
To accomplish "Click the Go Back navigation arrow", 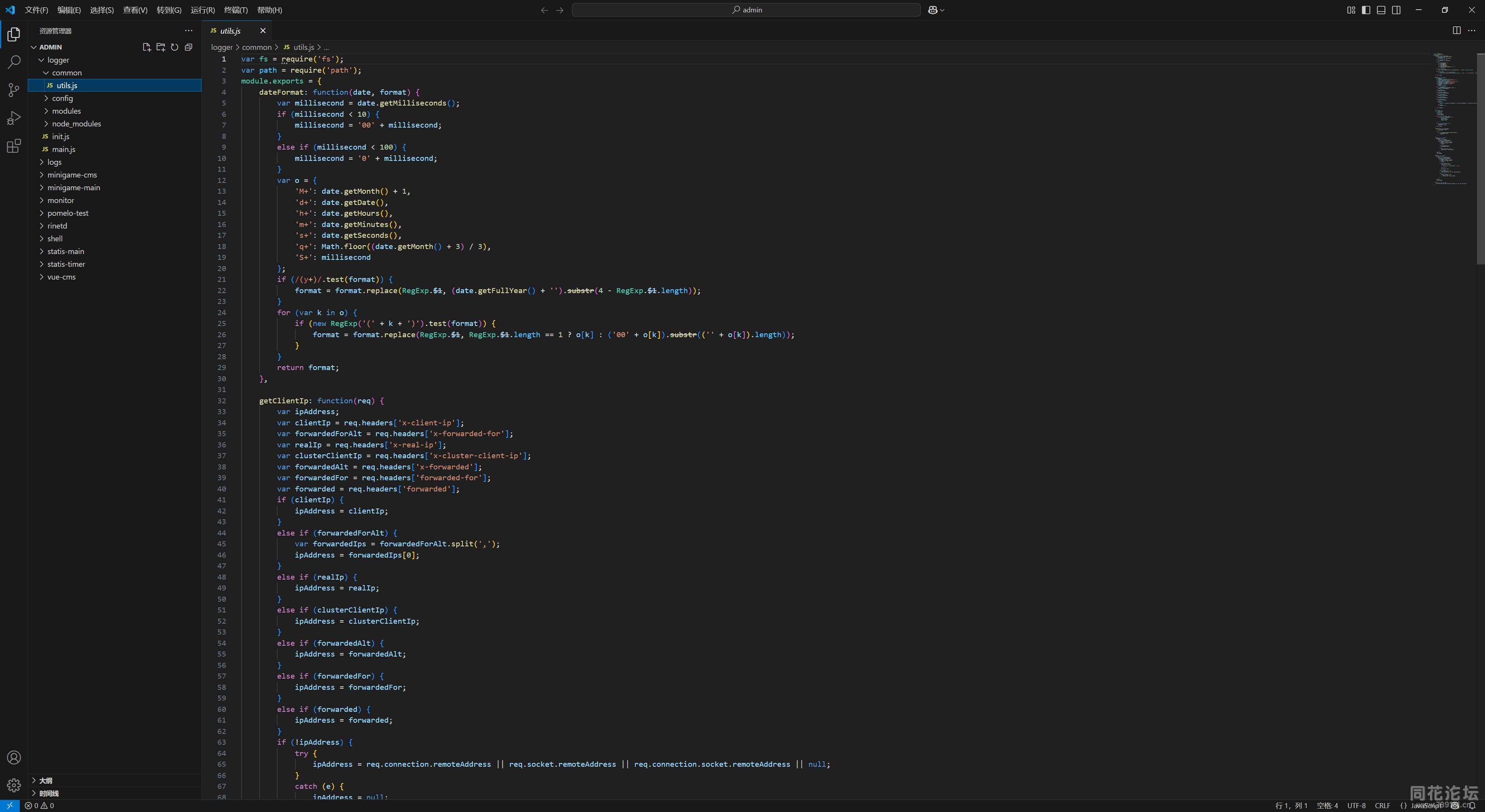I will [544, 10].
